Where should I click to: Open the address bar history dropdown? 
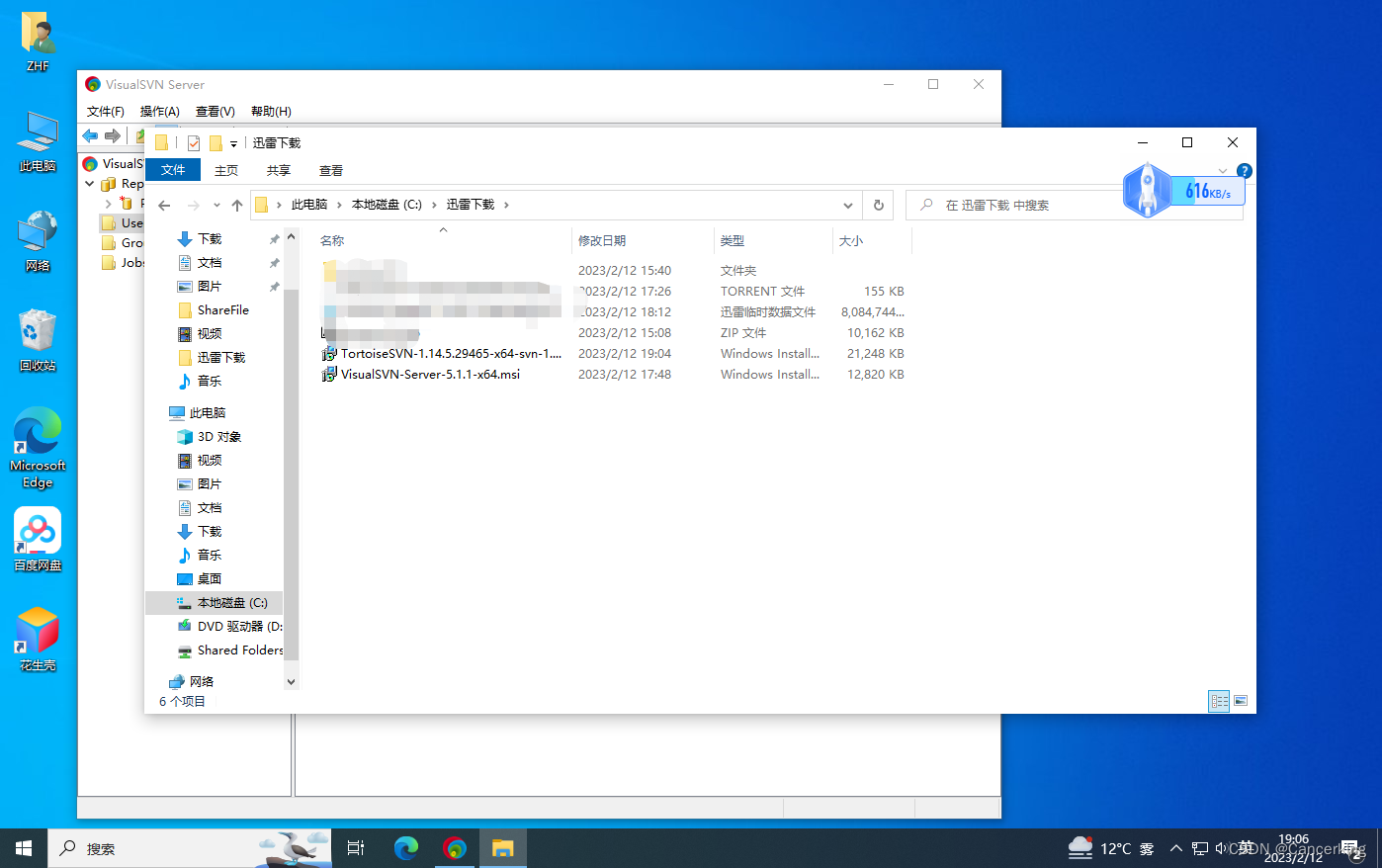click(848, 205)
